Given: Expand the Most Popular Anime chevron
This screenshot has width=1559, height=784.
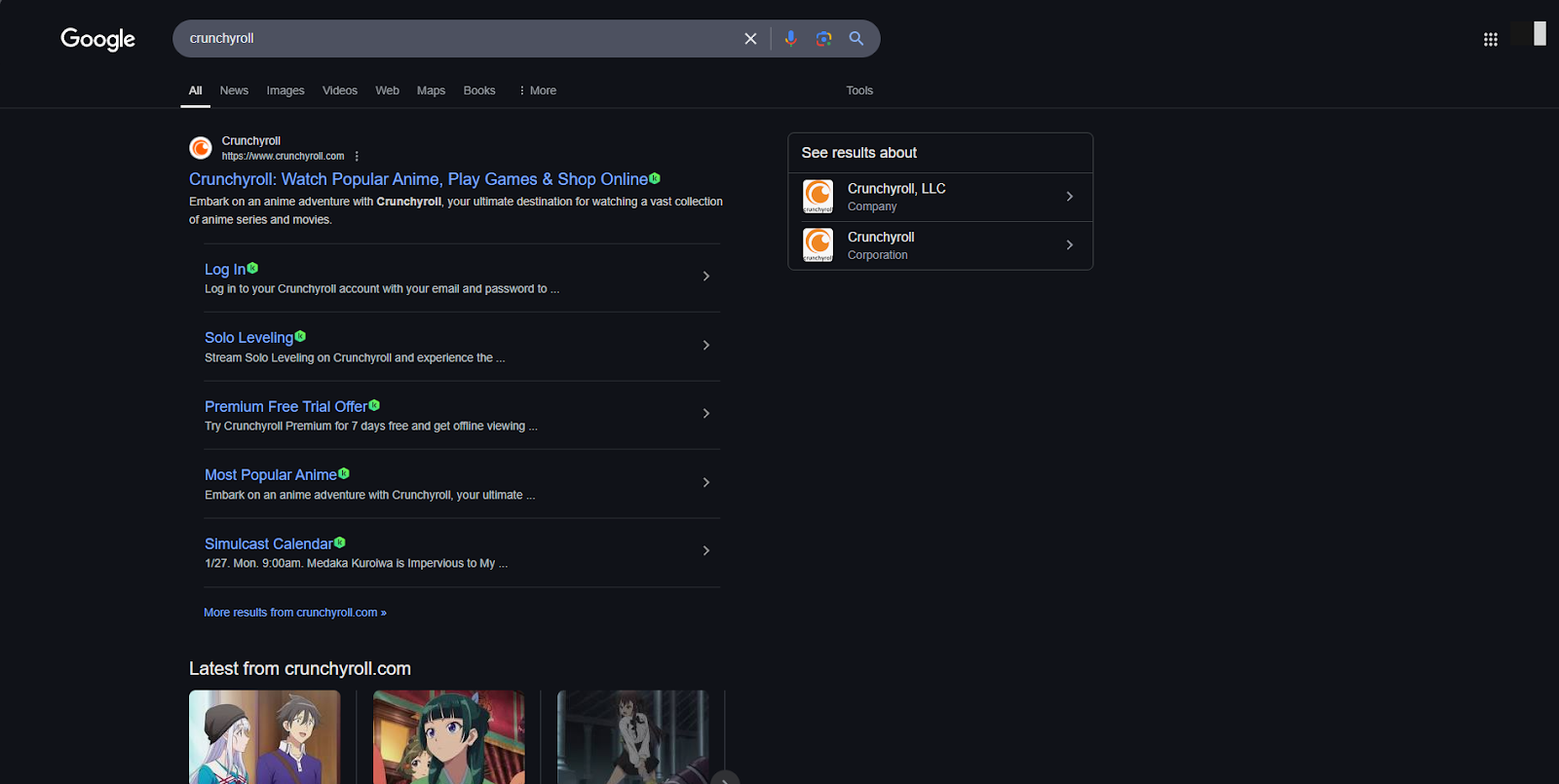Looking at the screenshot, I should pyautogui.click(x=706, y=483).
